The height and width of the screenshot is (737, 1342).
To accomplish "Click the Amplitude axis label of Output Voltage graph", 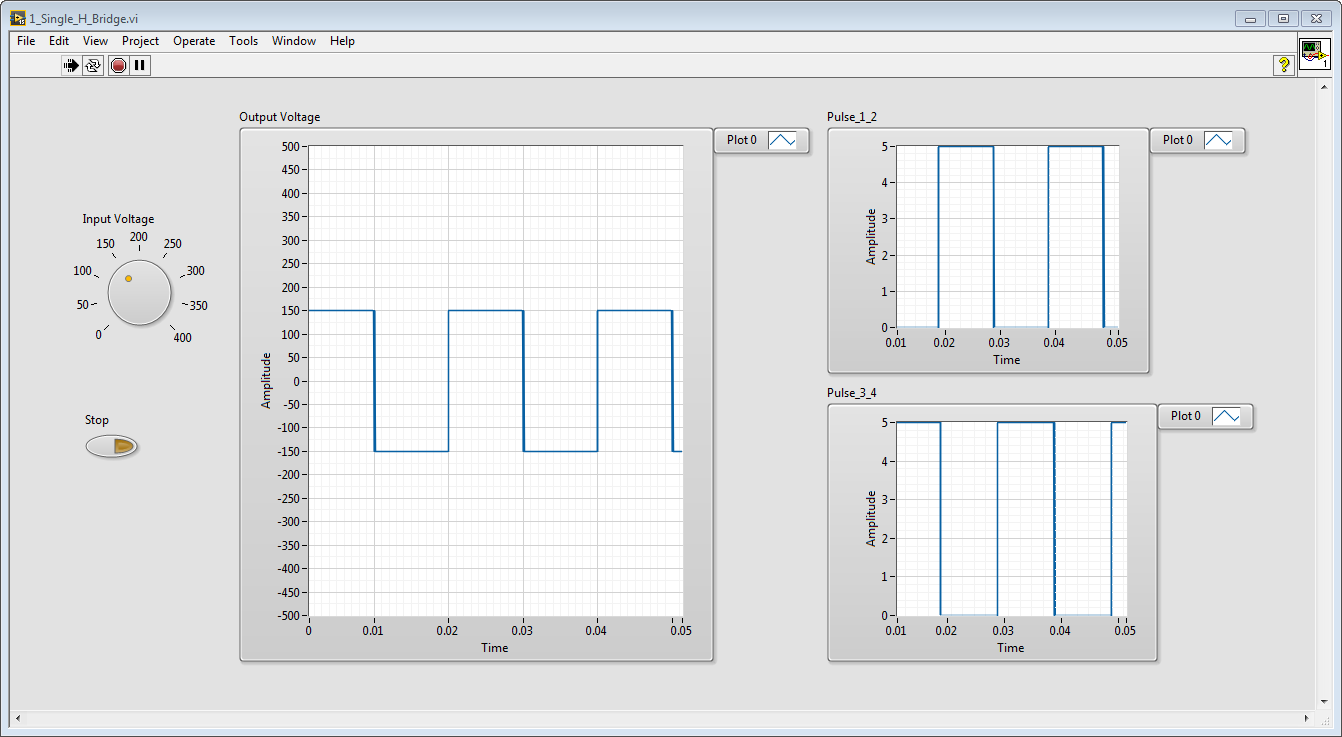I will pyautogui.click(x=266, y=380).
